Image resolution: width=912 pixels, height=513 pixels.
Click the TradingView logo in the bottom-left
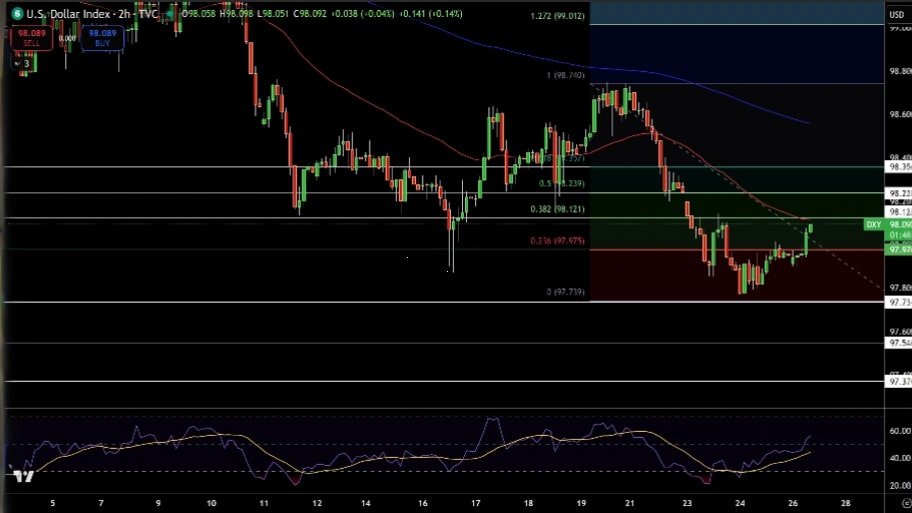(x=23, y=477)
